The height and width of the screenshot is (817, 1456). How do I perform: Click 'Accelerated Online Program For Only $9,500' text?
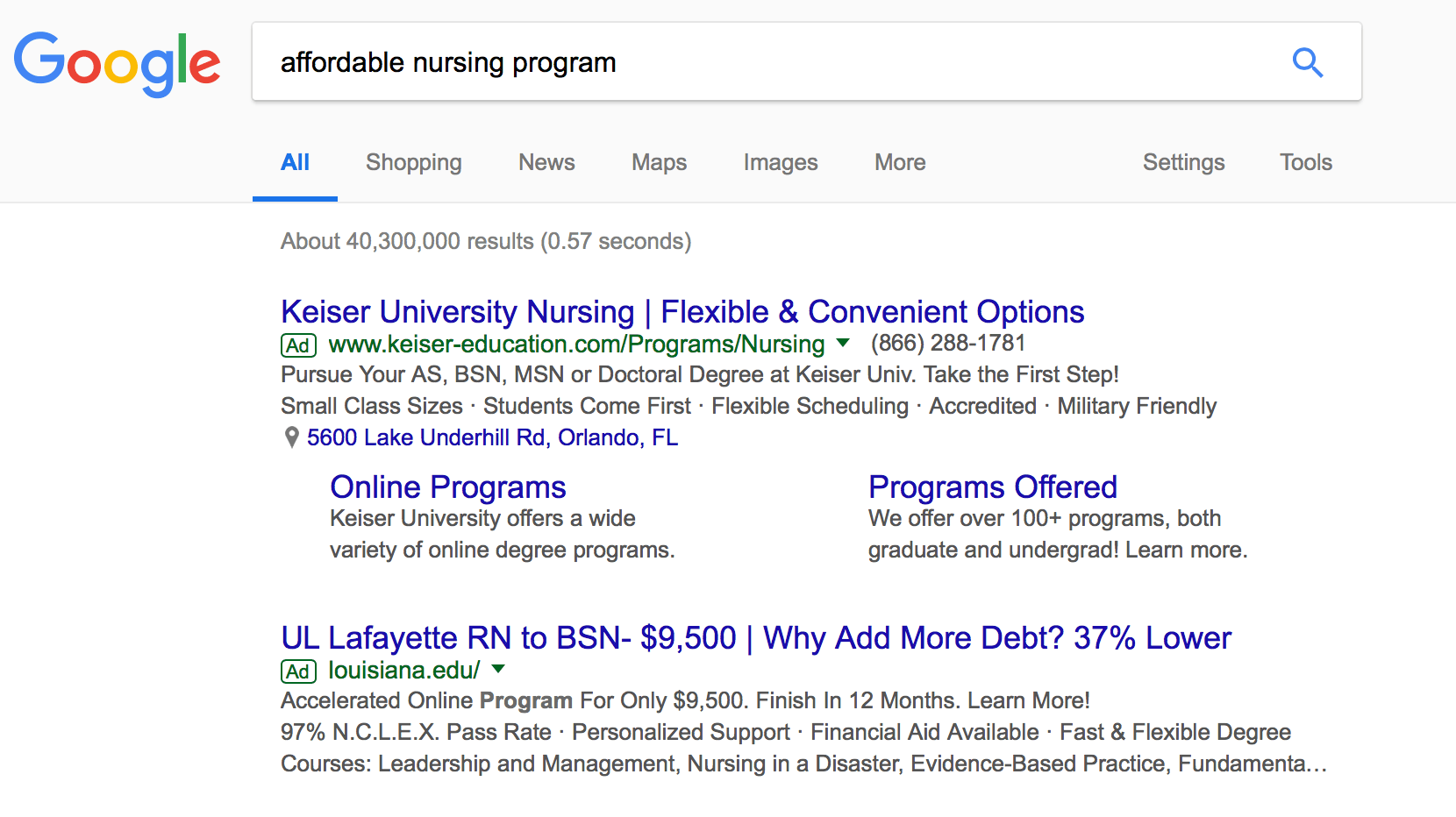pyautogui.click(x=685, y=700)
